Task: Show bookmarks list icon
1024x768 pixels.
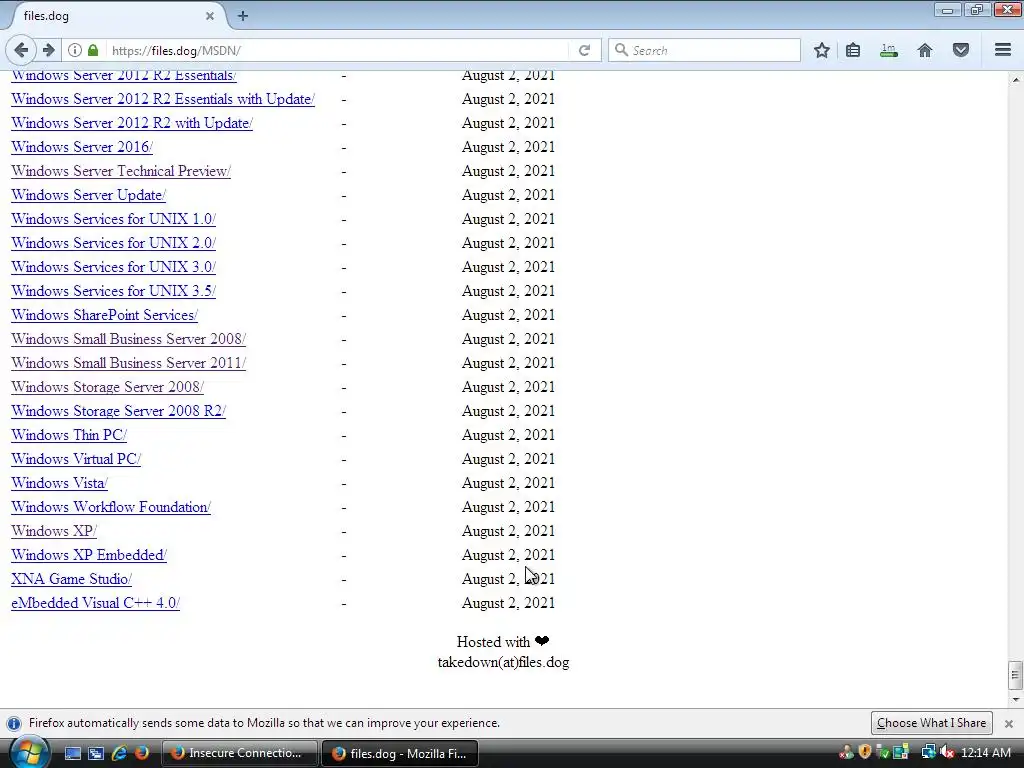Action: (853, 50)
